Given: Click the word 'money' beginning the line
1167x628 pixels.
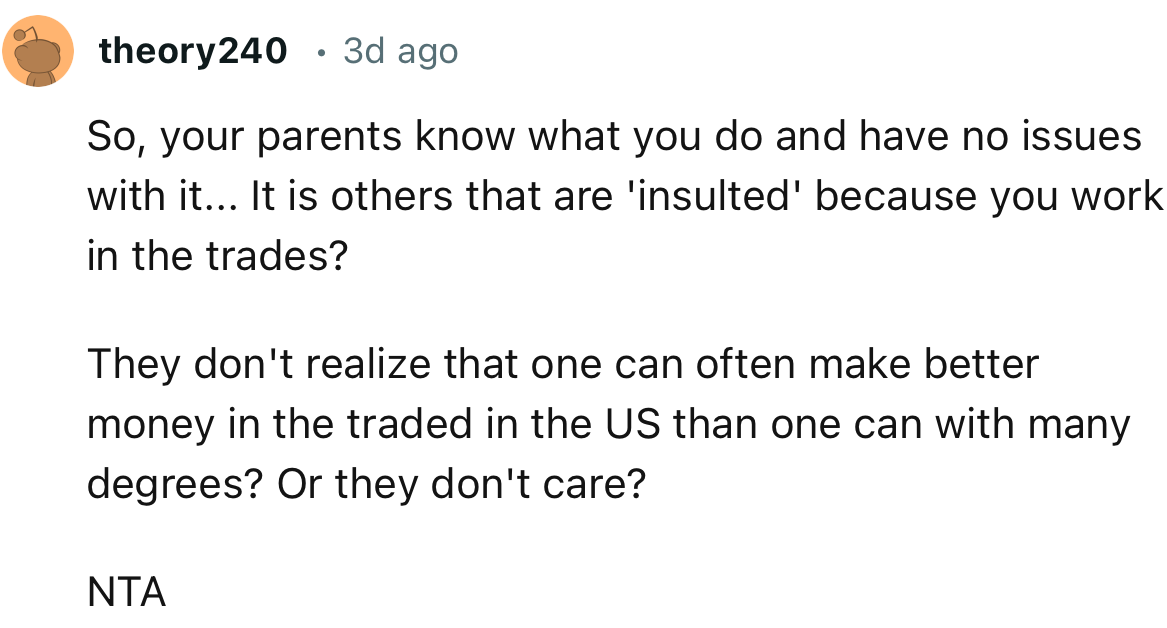Looking at the screenshot, I should 148,425.
